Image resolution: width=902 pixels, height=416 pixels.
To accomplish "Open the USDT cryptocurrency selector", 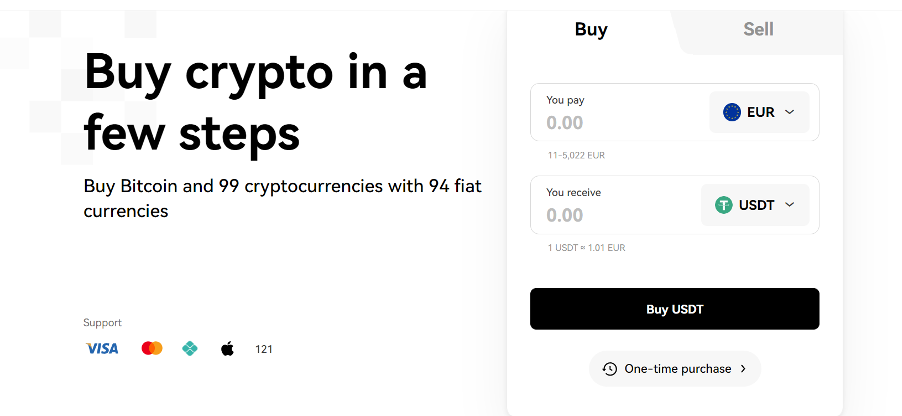I will click(x=755, y=205).
